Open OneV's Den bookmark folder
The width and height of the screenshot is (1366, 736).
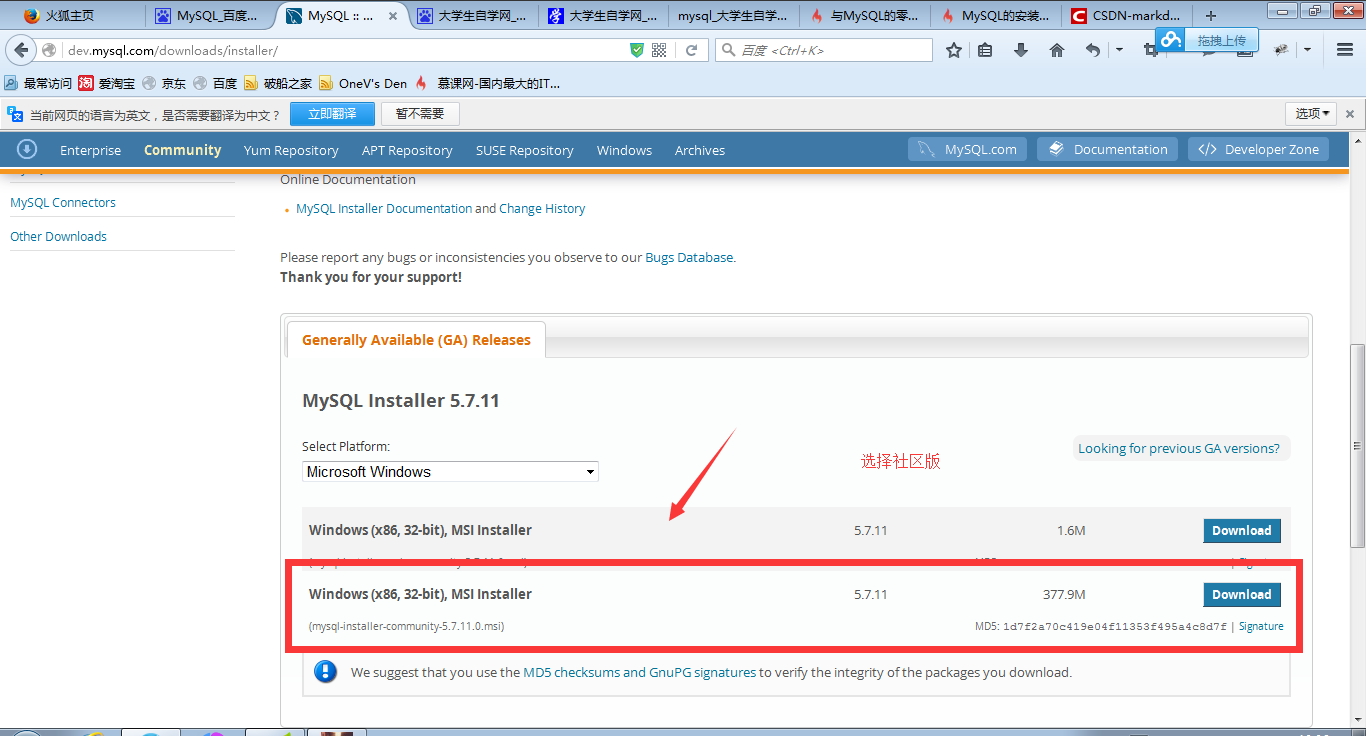point(363,84)
